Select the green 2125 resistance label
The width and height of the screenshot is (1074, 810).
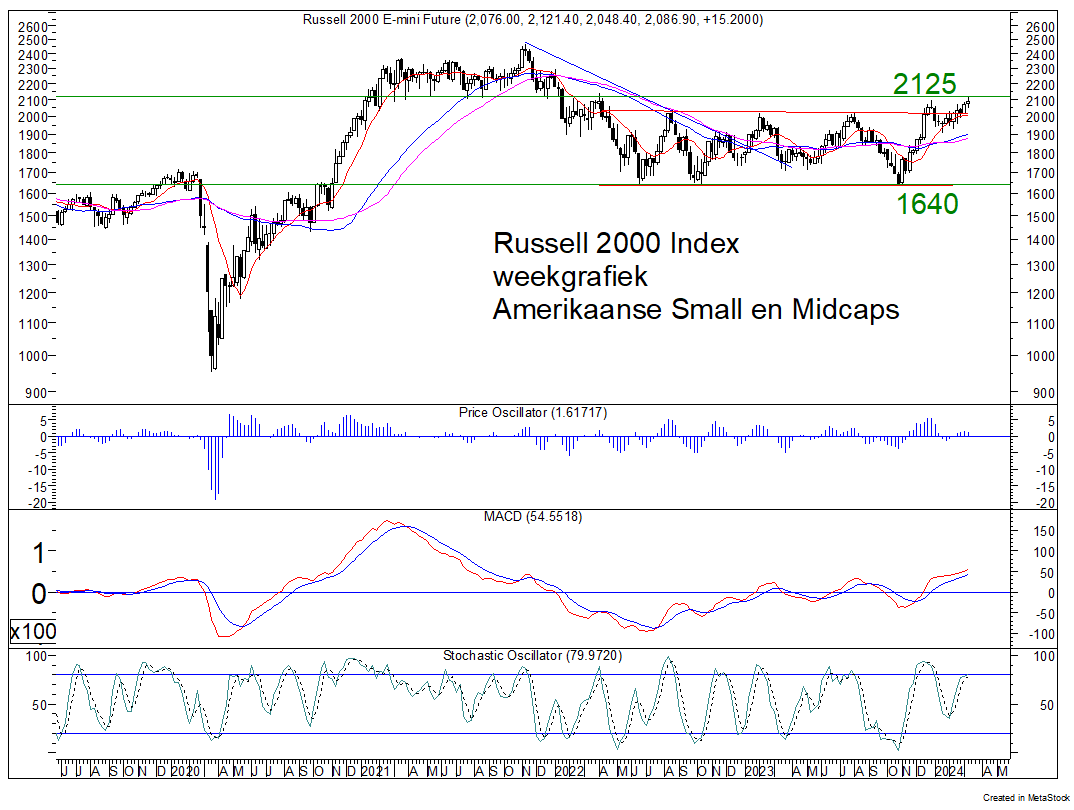(925, 85)
